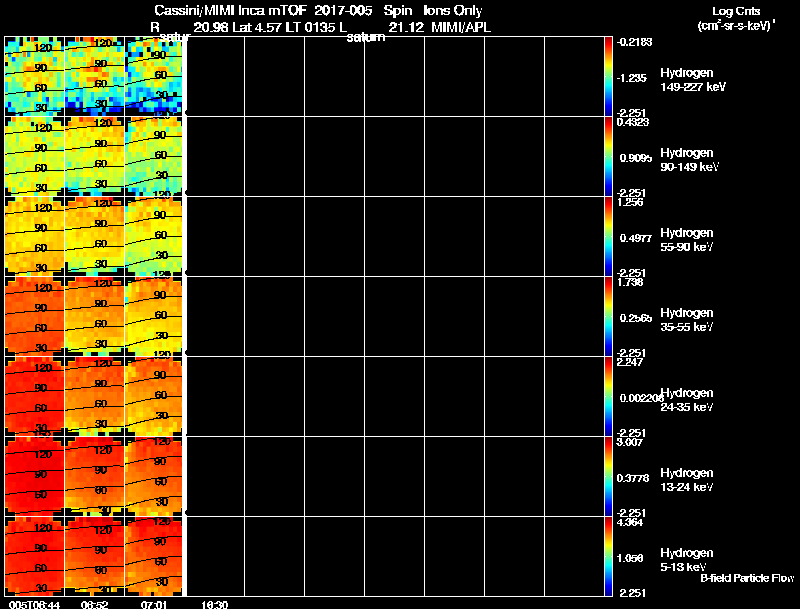Click the Hydrogen 35-55 keV panel at 06:44
The width and height of the screenshot is (800, 609).
[35, 316]
